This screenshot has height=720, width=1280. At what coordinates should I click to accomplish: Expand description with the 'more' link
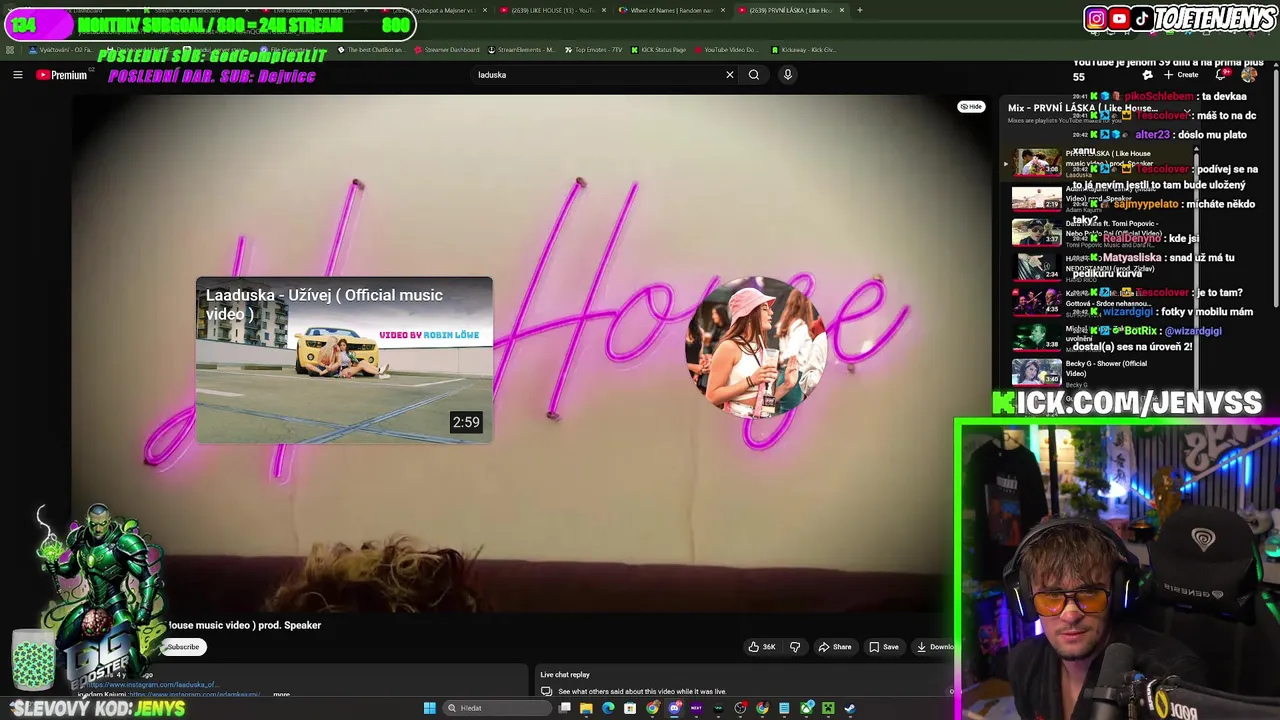(x=281, y=694)
